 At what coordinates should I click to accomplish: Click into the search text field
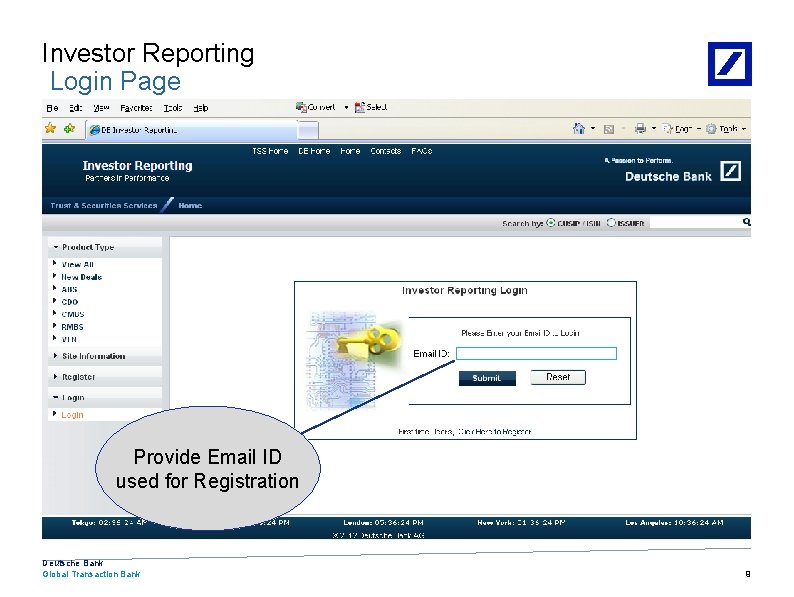[x=696, y=223]
